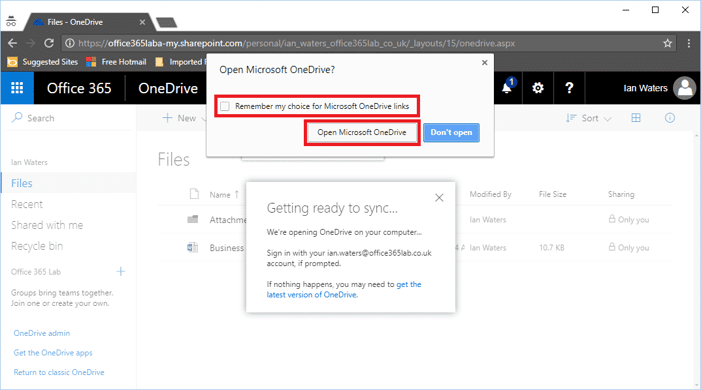
Task: Bookmark page with the star icon
Action: pyautogui.click(x=667, y=43)
